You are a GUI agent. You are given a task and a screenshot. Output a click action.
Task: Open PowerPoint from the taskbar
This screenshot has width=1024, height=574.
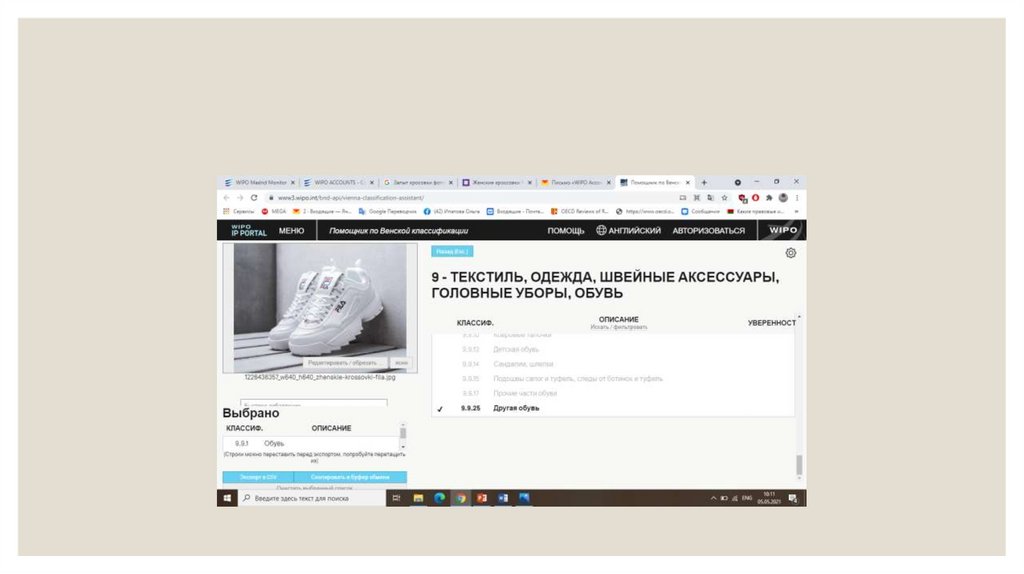(x=482, y=498)
